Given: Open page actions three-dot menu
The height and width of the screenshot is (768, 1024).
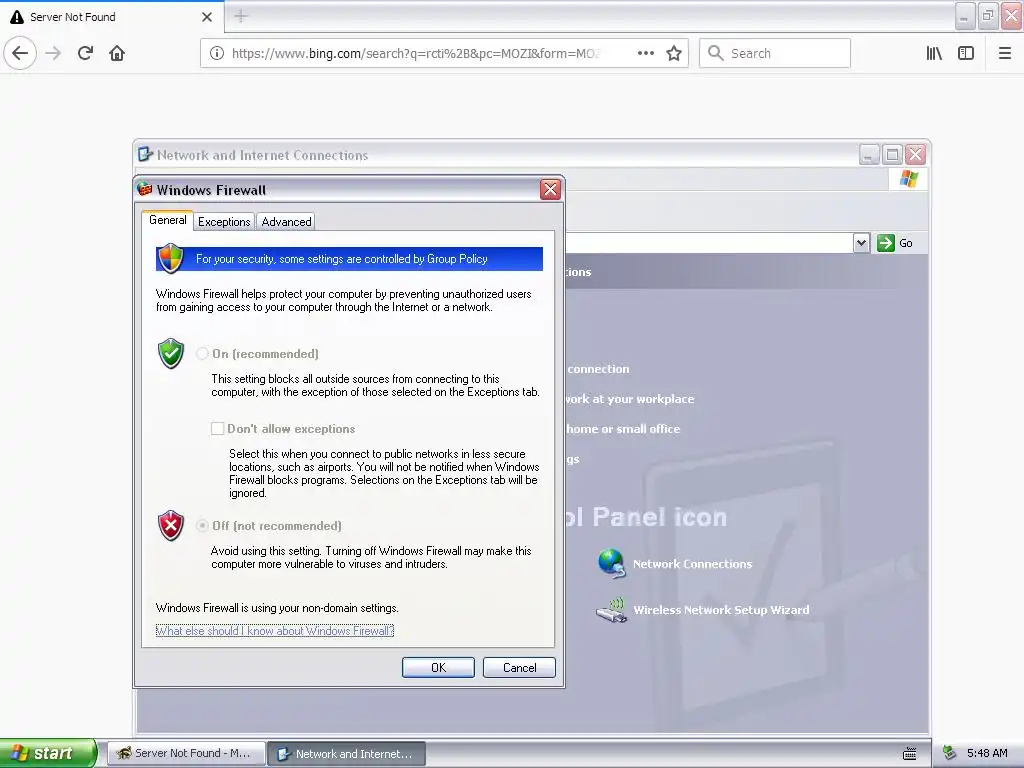Looking at the screenshot, I should pyautogui.click(x=645, y=53).
